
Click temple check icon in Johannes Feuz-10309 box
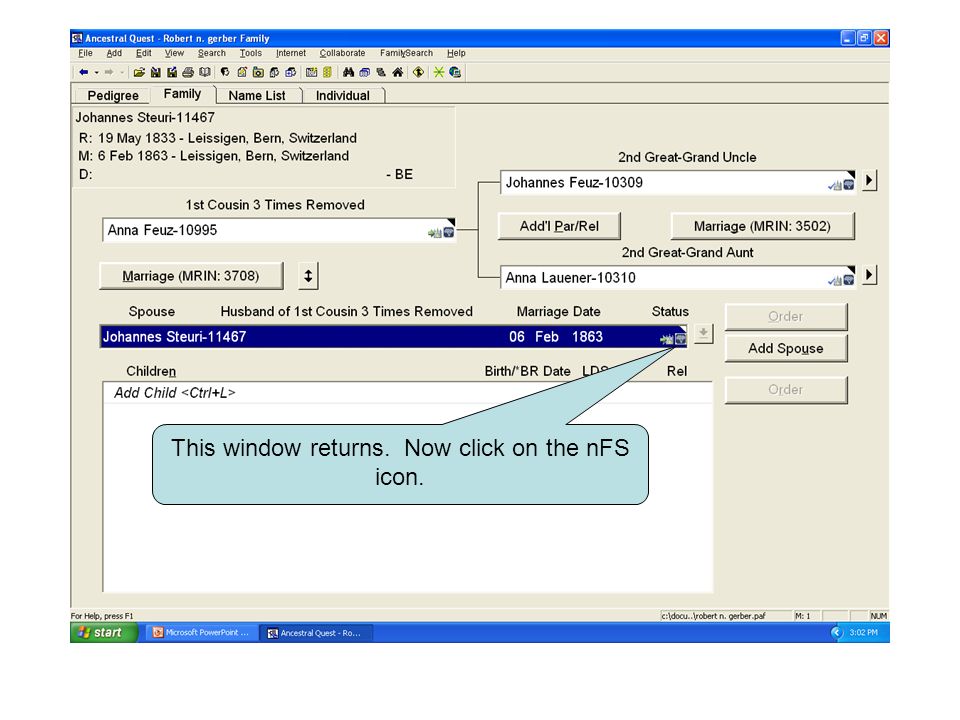coord(834,185)
